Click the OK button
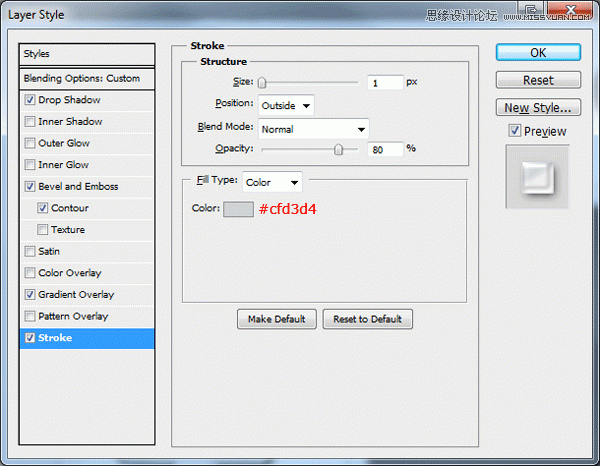Viewport: 600px width, 466px height. (538, 52)
